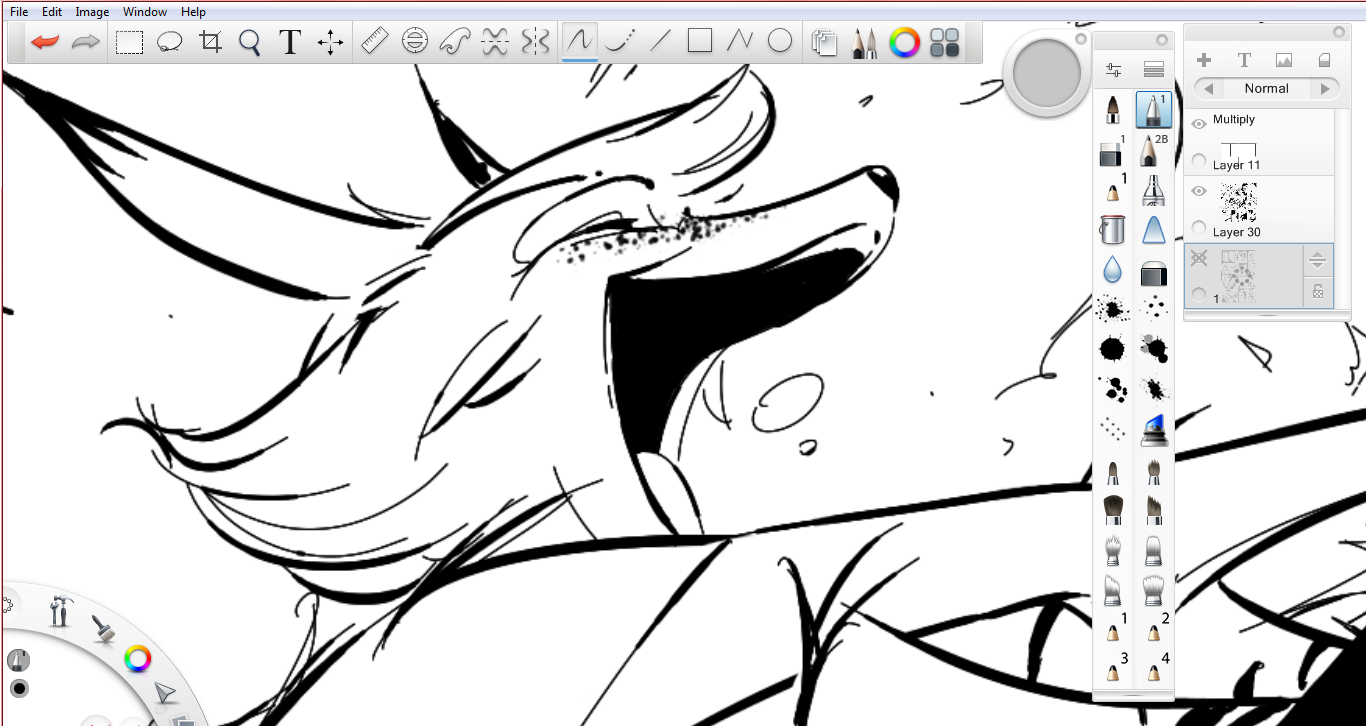Pick the Text tool in the toolbar
1366x726 pixels.
click(x=290, y=42)
